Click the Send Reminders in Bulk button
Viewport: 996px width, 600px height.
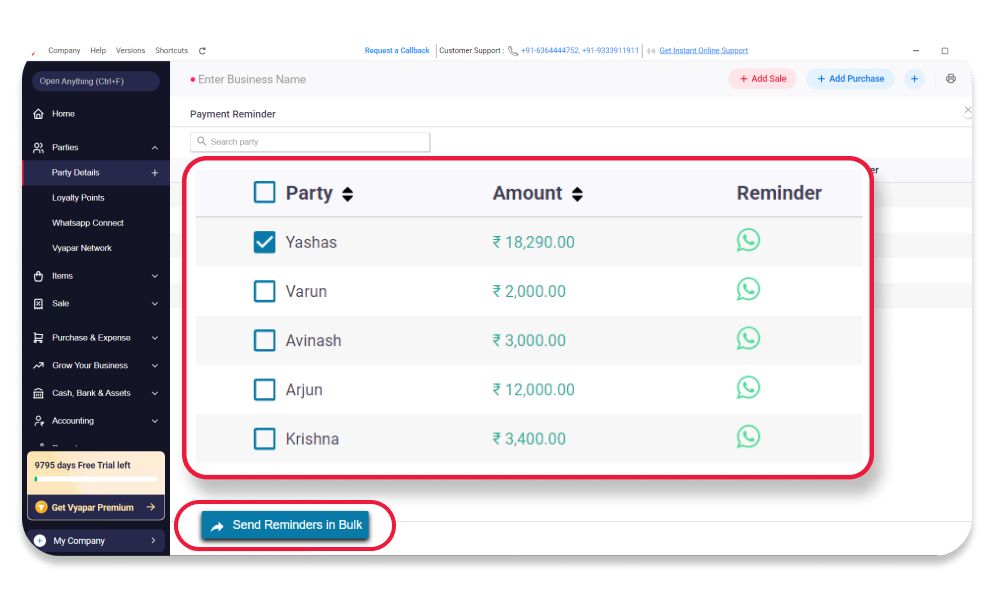coord(285,525)
